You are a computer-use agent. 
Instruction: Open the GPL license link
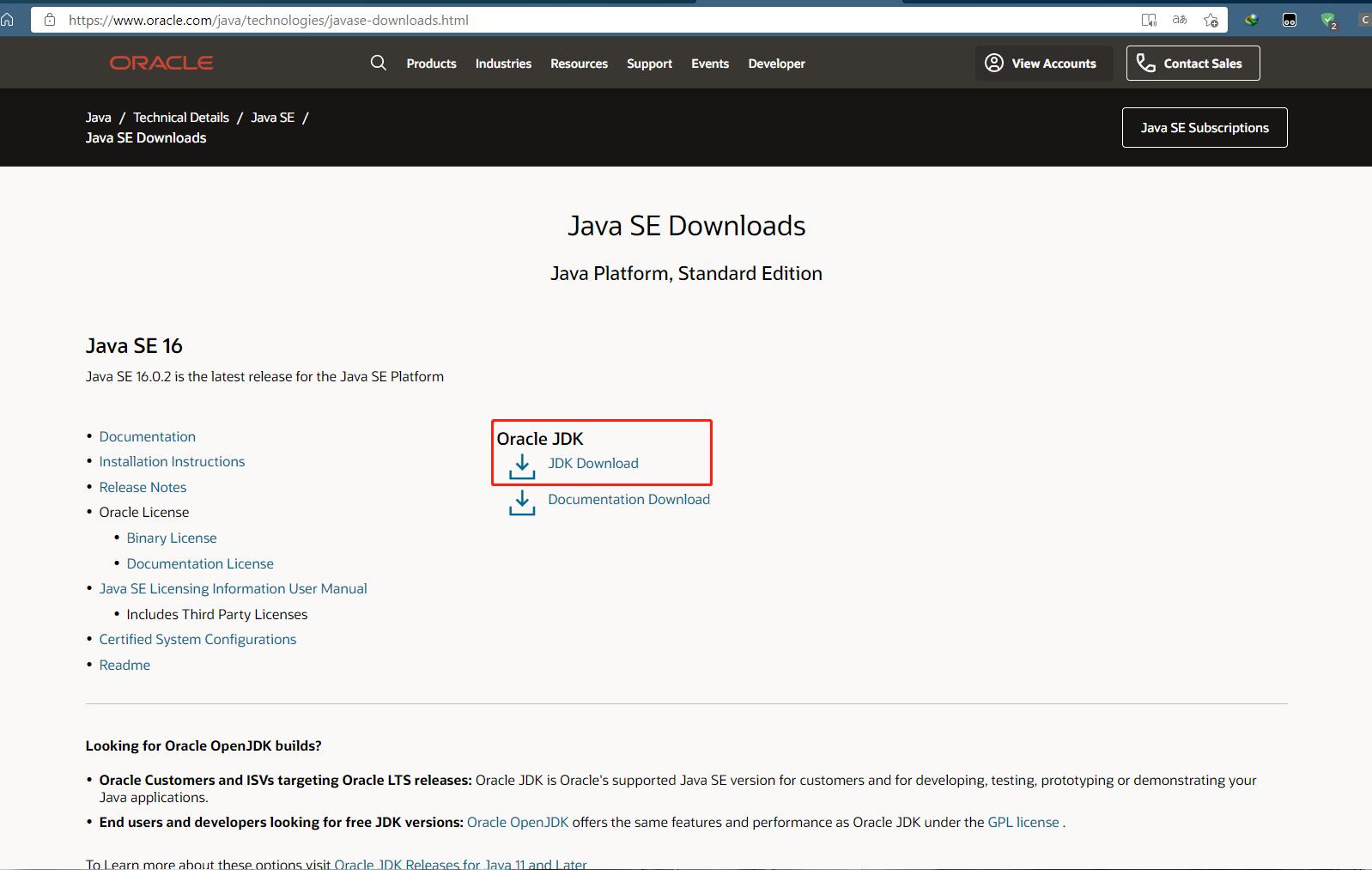pyautogui.click(x=1023, y=822)
